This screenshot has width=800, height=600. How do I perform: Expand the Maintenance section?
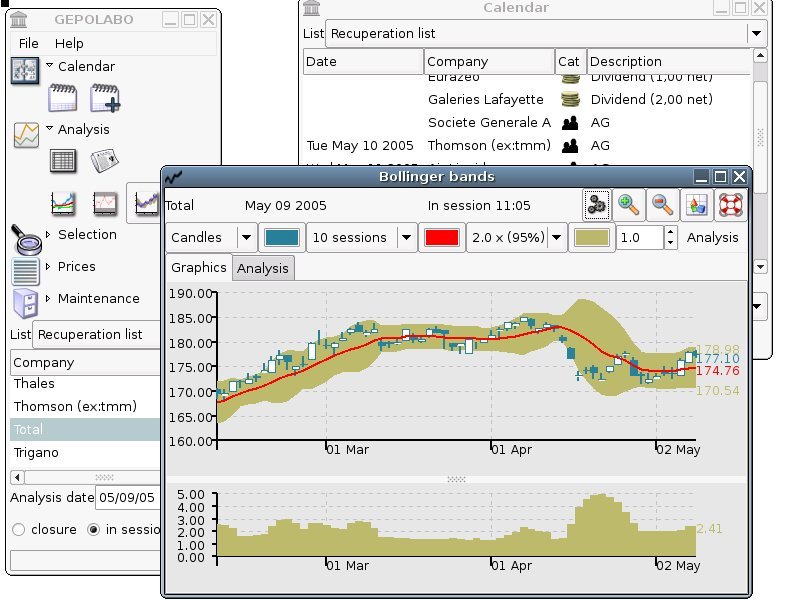click(x=48, y=298)
